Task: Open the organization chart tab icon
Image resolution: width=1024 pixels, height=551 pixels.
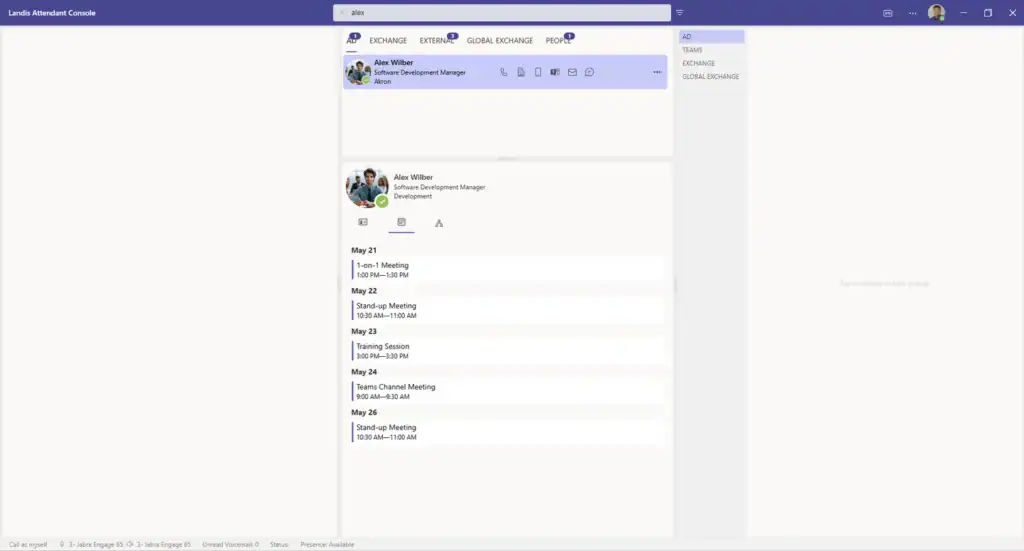Action: click(x=439, y=223)
